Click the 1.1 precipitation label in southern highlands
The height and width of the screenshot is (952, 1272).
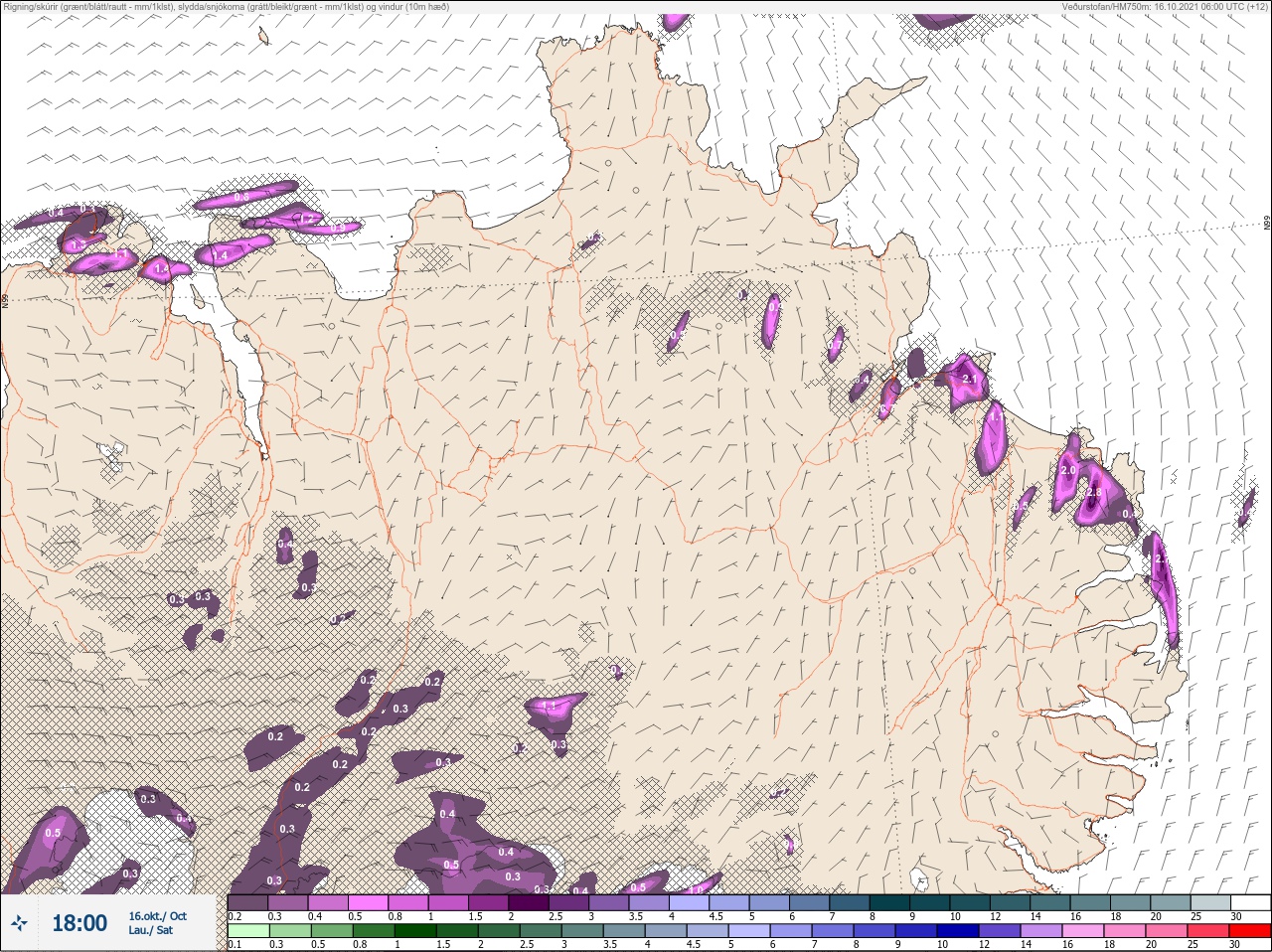tap(550, 706)
